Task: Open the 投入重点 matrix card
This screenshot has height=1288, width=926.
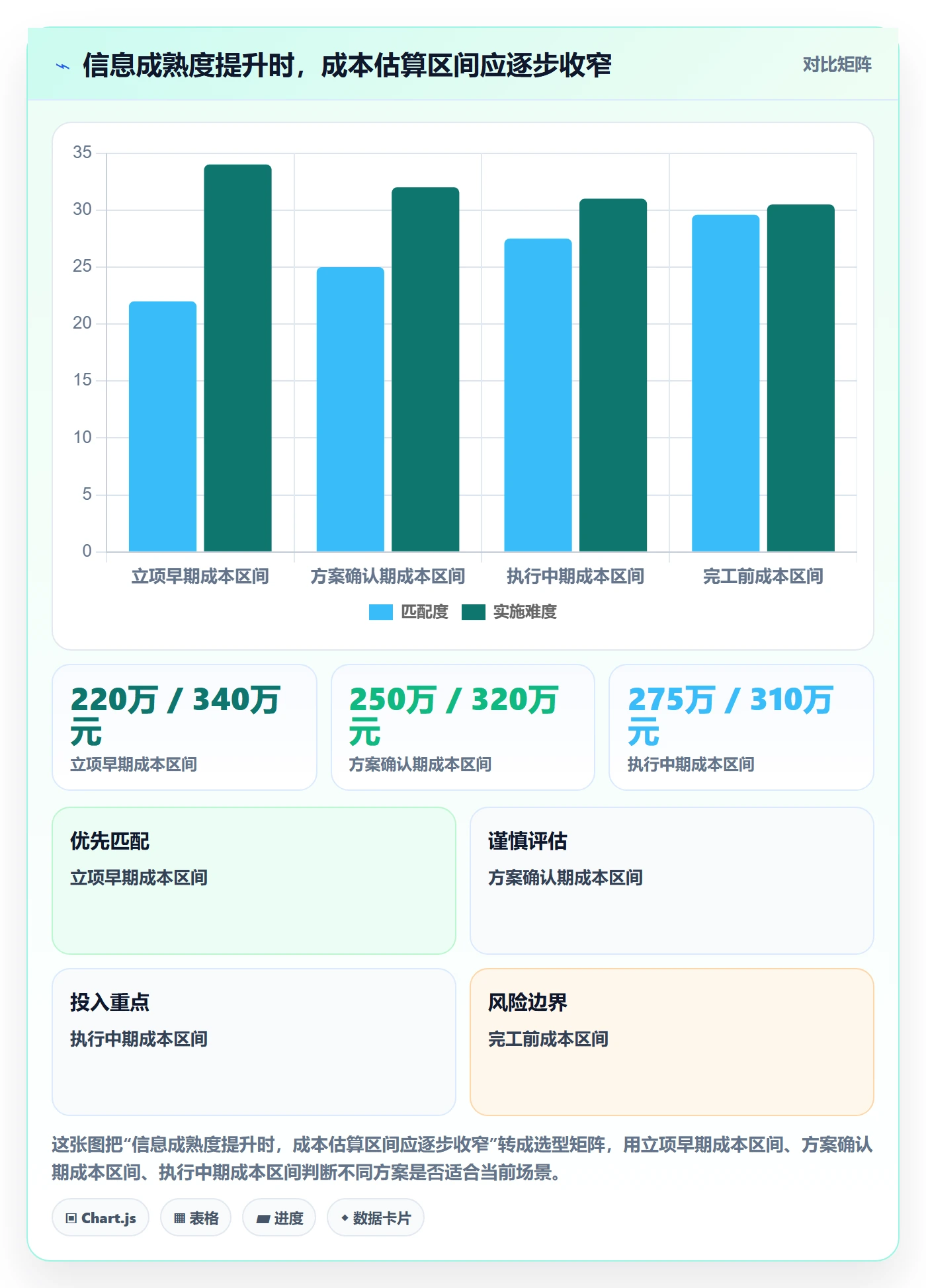Action: (x=254, y=1042)
